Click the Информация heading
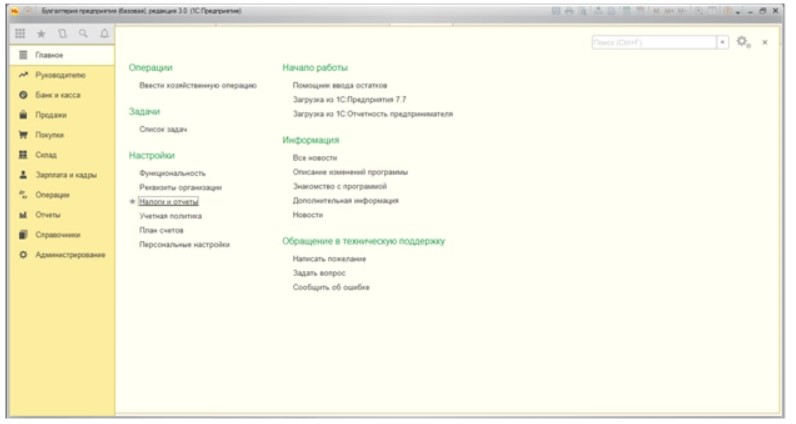Viewport: 796px width, 424px height. [311, 140]
